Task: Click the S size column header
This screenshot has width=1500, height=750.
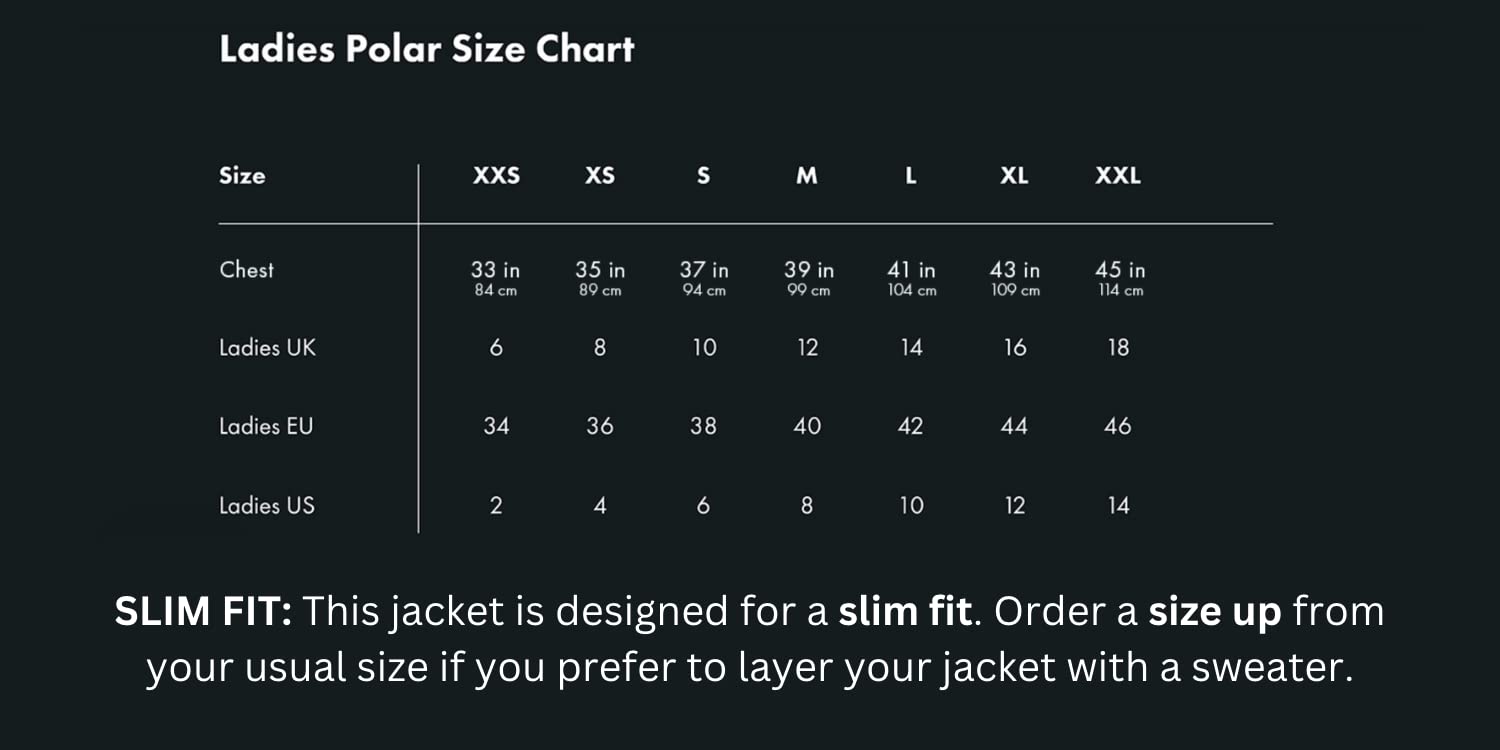Action: [x=703, y=176]
